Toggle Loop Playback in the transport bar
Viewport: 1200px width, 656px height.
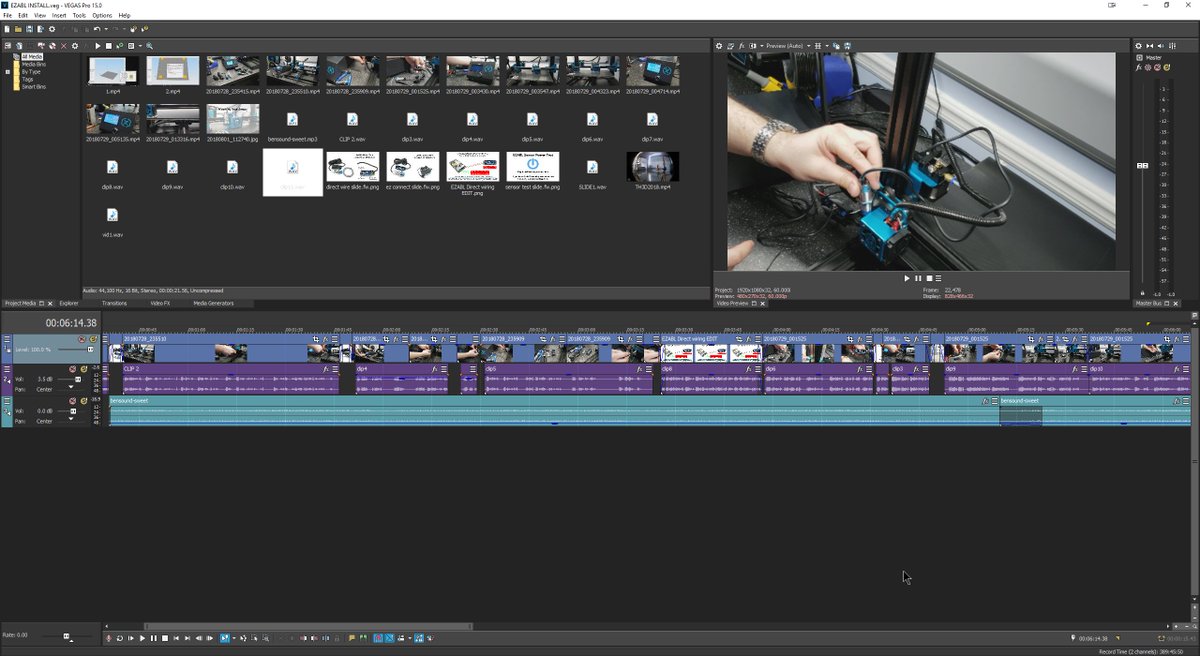(x=120, y=638)
